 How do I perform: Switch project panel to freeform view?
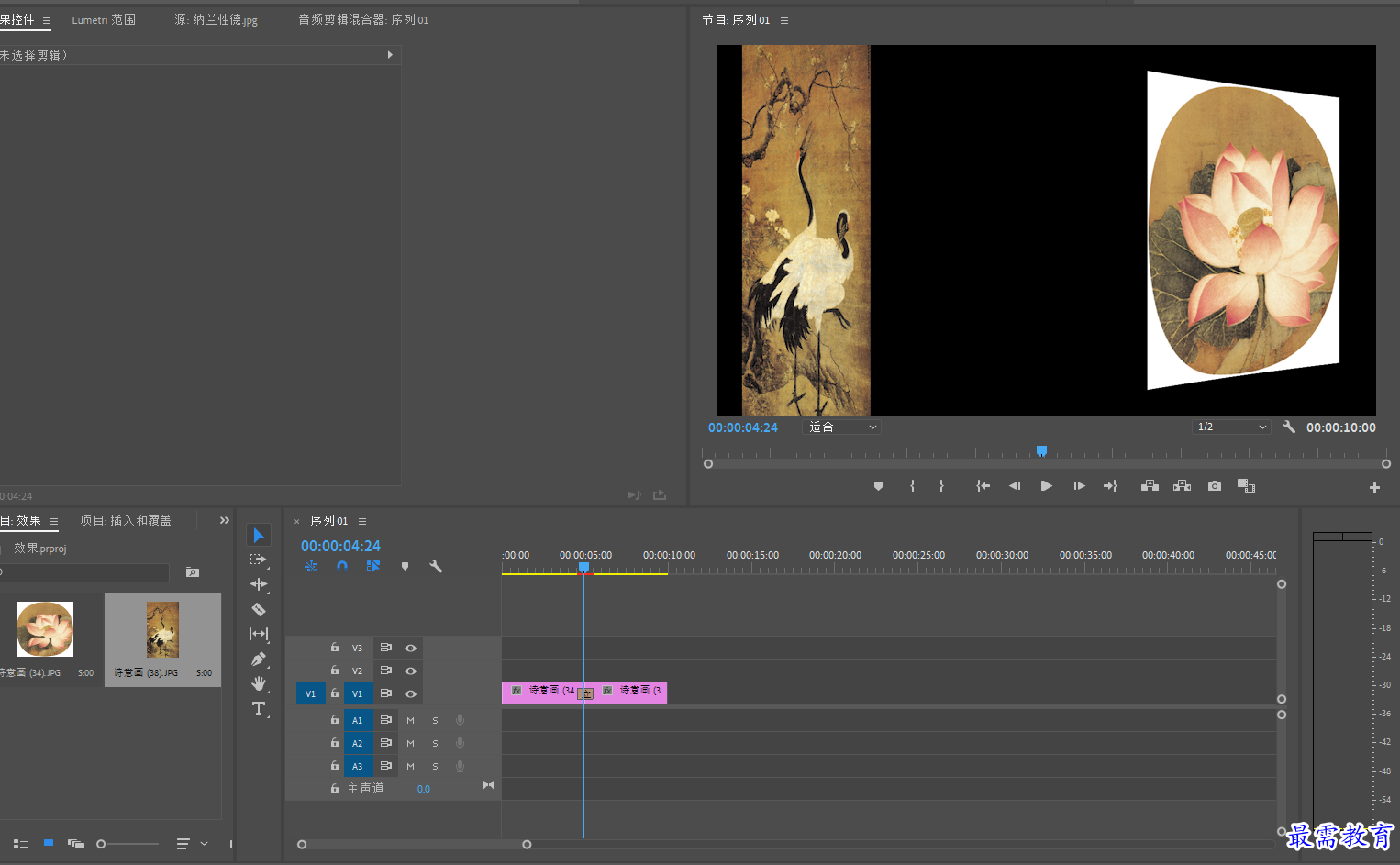[76, 844]
